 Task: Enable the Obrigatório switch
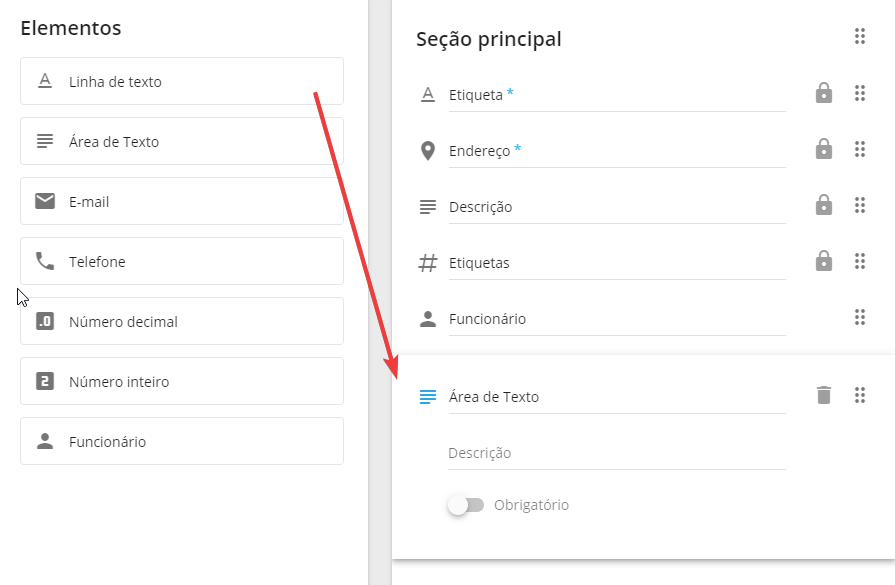point(466,505)
